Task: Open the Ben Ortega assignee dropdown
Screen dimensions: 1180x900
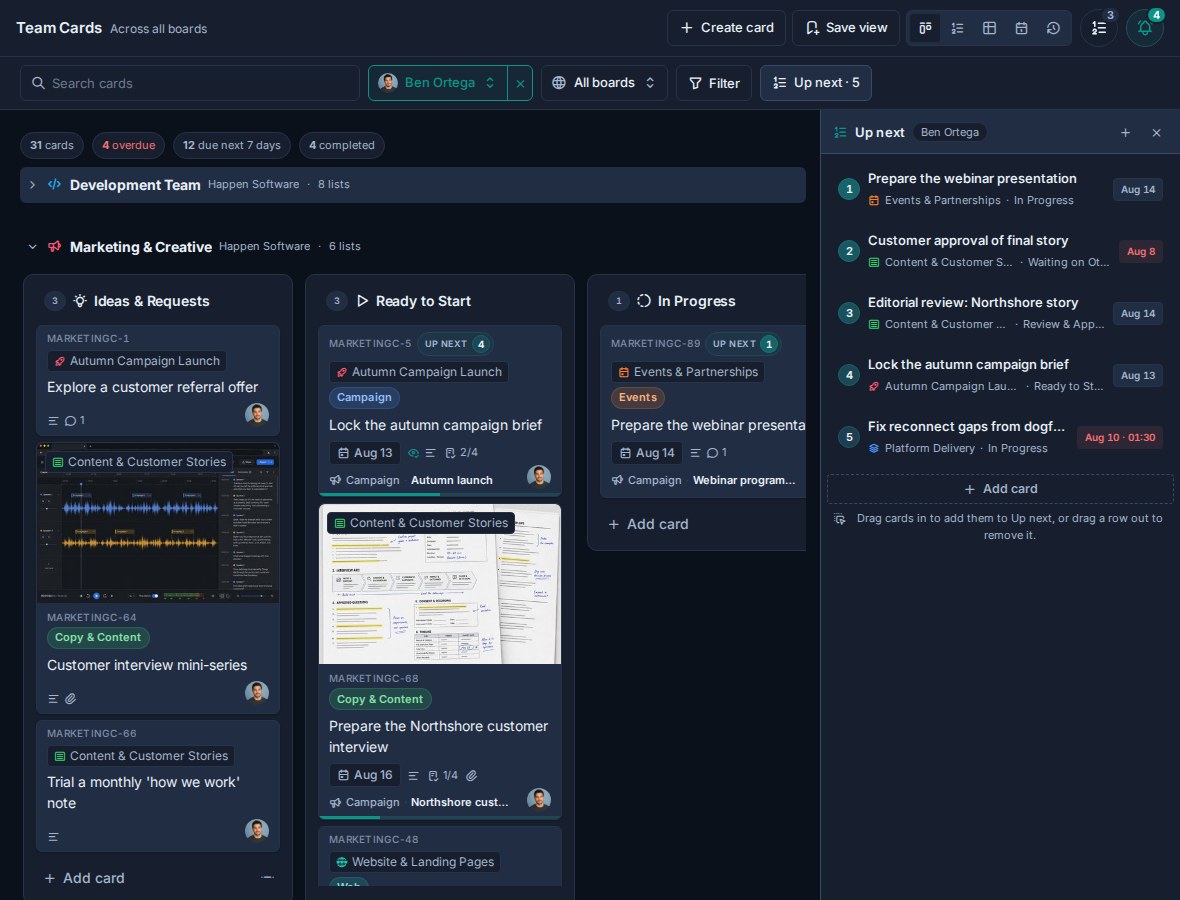Action: (x=438, y=83)
